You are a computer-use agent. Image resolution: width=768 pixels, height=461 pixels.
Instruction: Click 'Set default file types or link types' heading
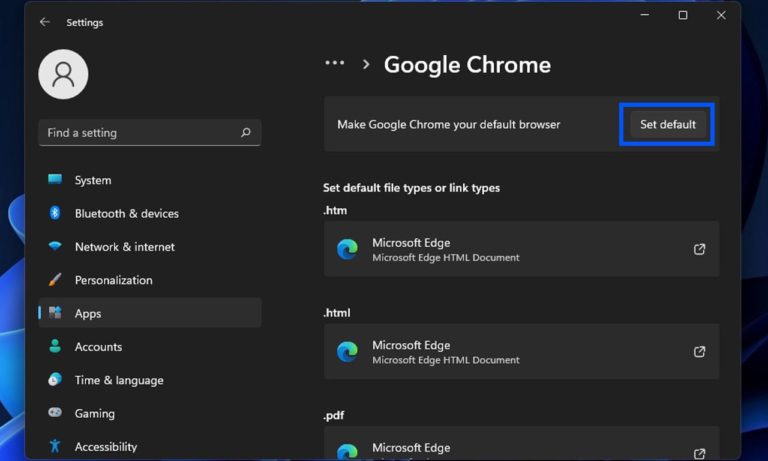411,188
